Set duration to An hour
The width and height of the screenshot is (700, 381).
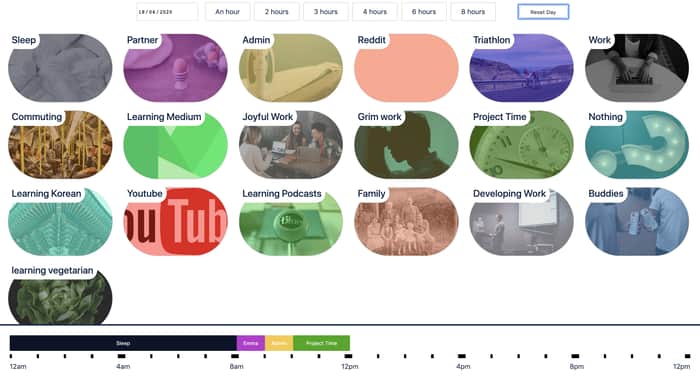tap(228, 12)
